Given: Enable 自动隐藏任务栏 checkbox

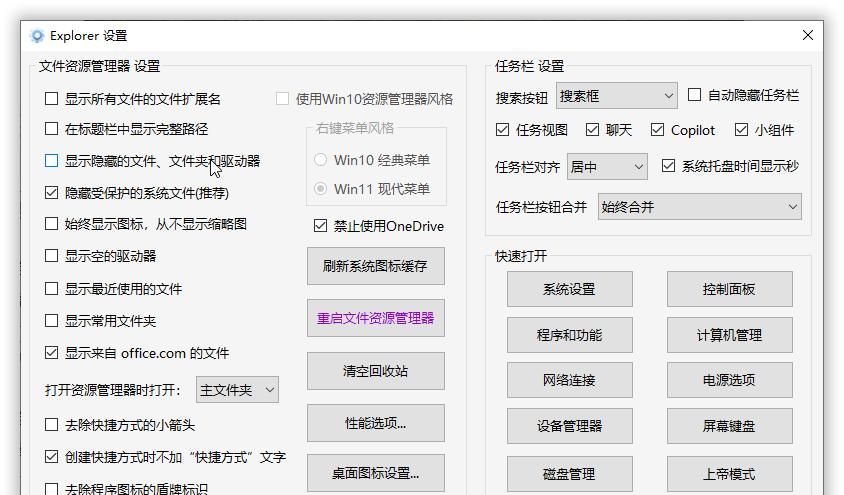Looking at the screenshot, I should point(694,95).
